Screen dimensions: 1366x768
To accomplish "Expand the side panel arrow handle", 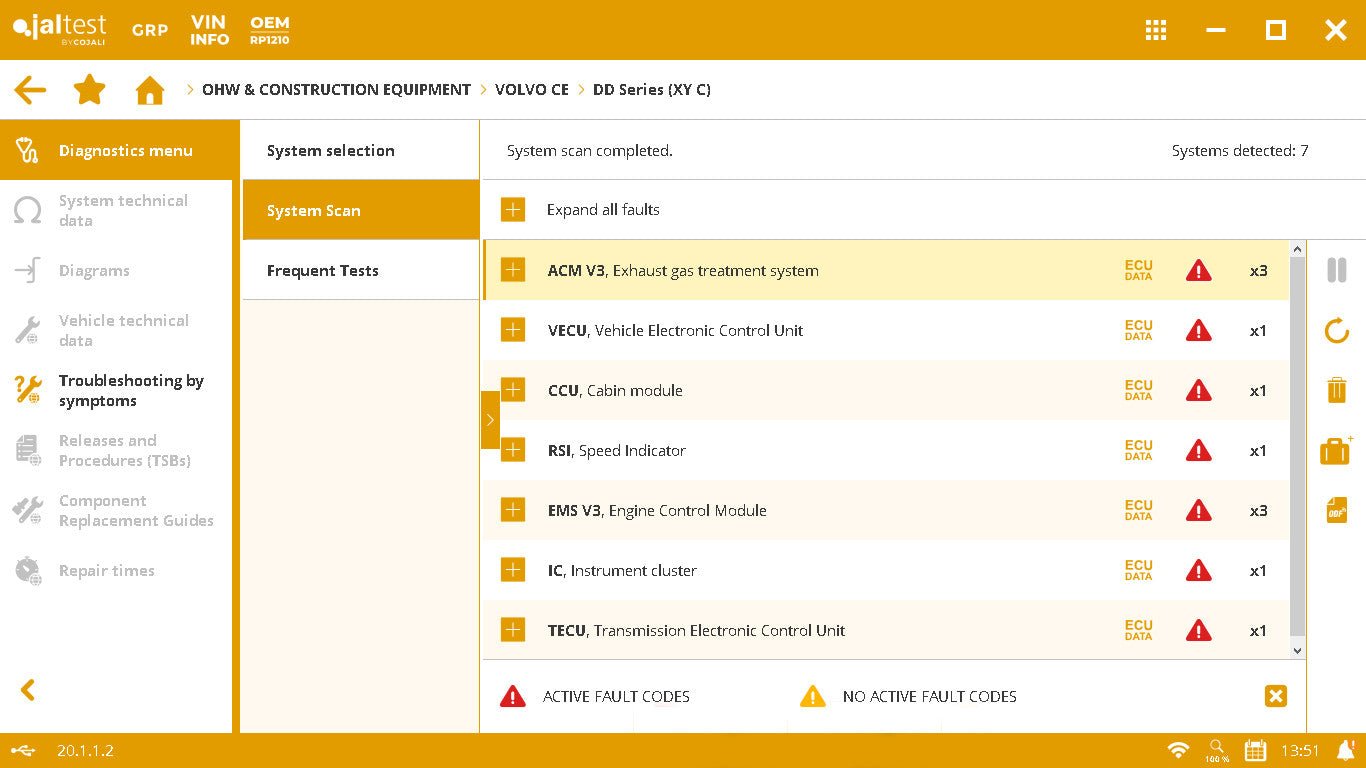I will tap(490, 420).
